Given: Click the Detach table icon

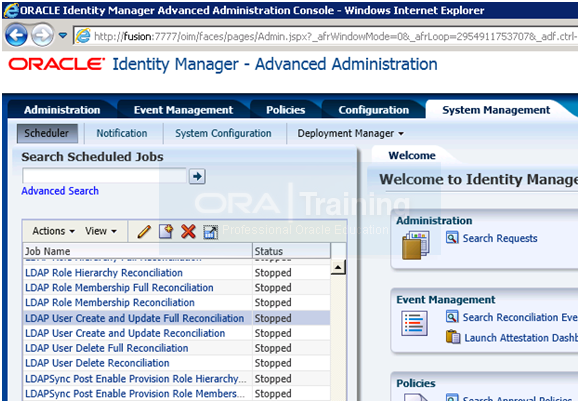Looking at the screenshot, I should click(210, 232).
